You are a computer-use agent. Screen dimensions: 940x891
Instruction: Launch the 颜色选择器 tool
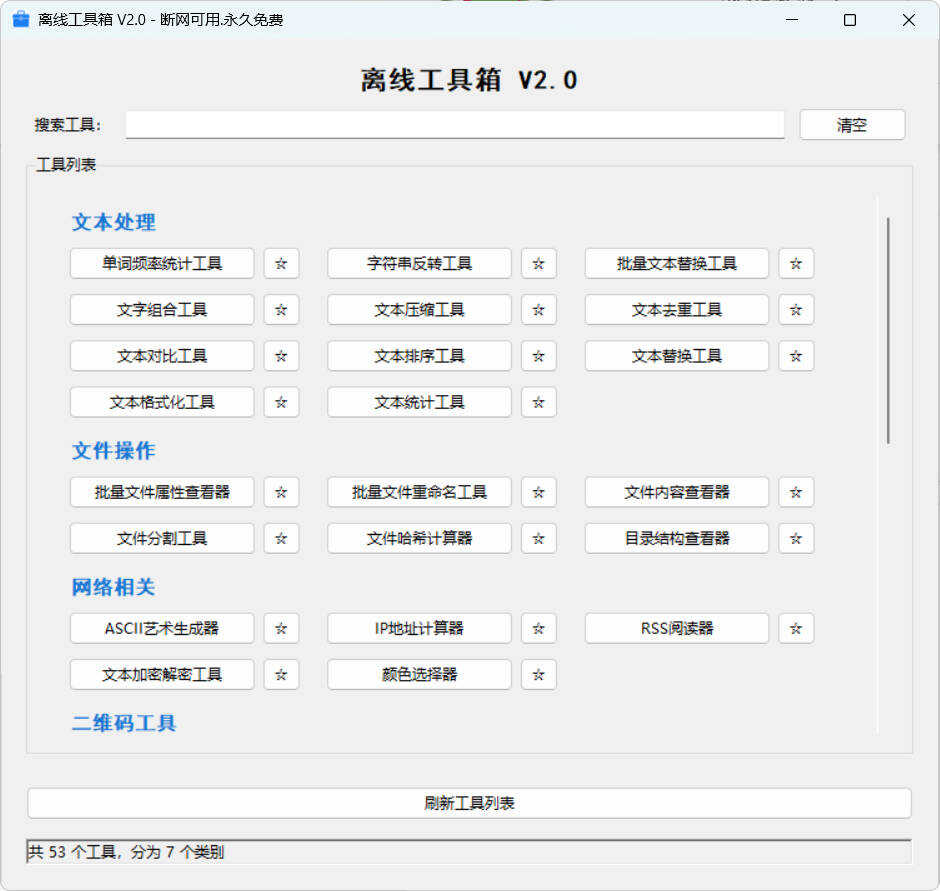click(418, 674)
